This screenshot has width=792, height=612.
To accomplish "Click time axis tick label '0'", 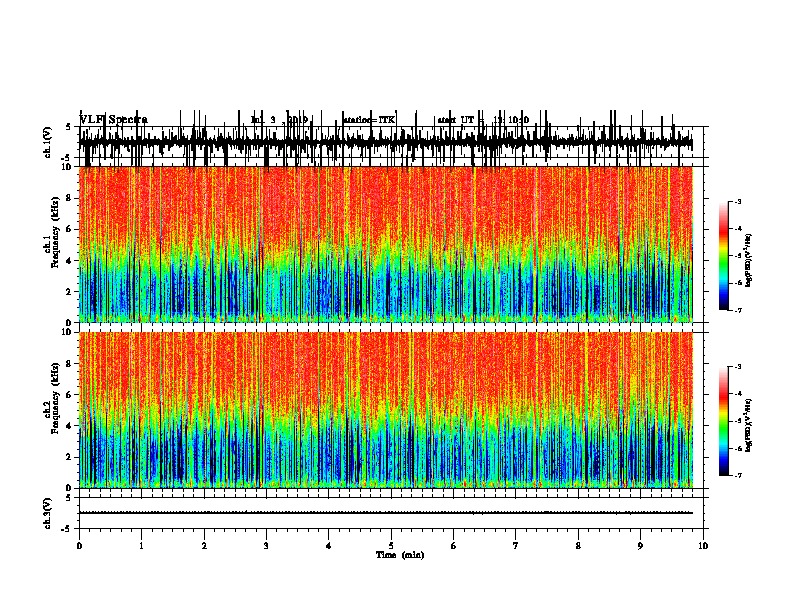I will pos(79,546).
